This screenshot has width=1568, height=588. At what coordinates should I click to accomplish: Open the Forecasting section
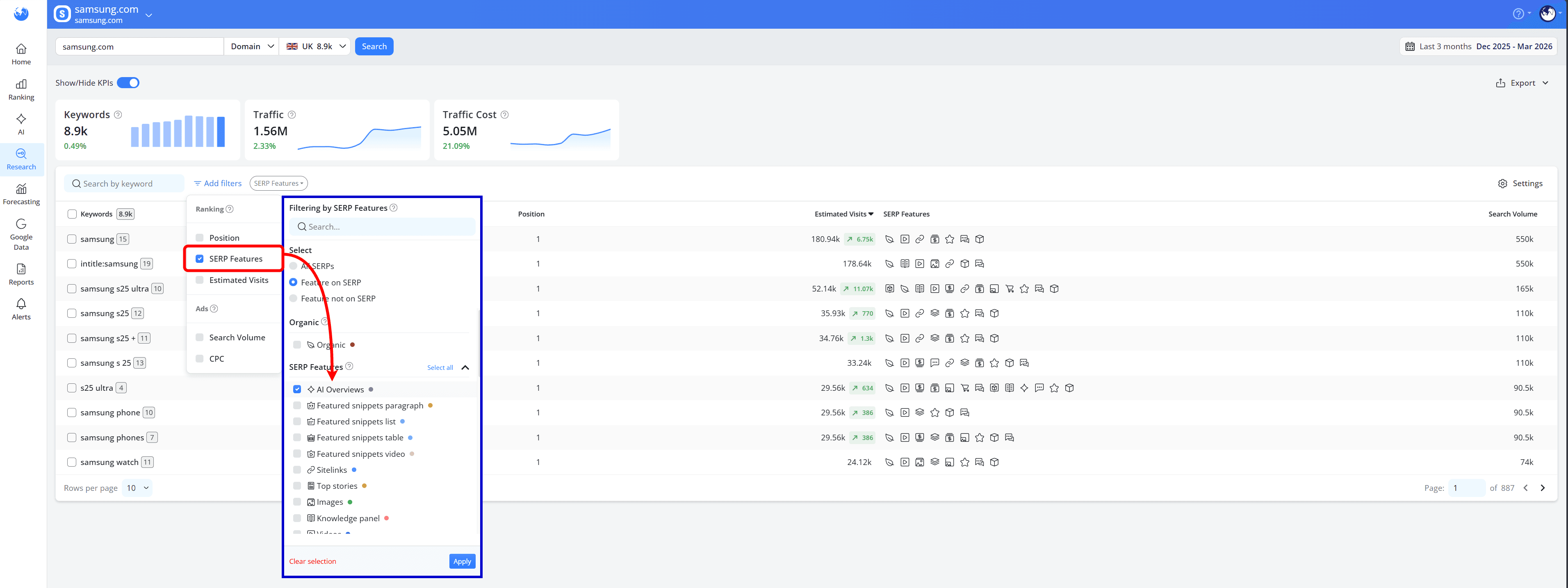21,194
